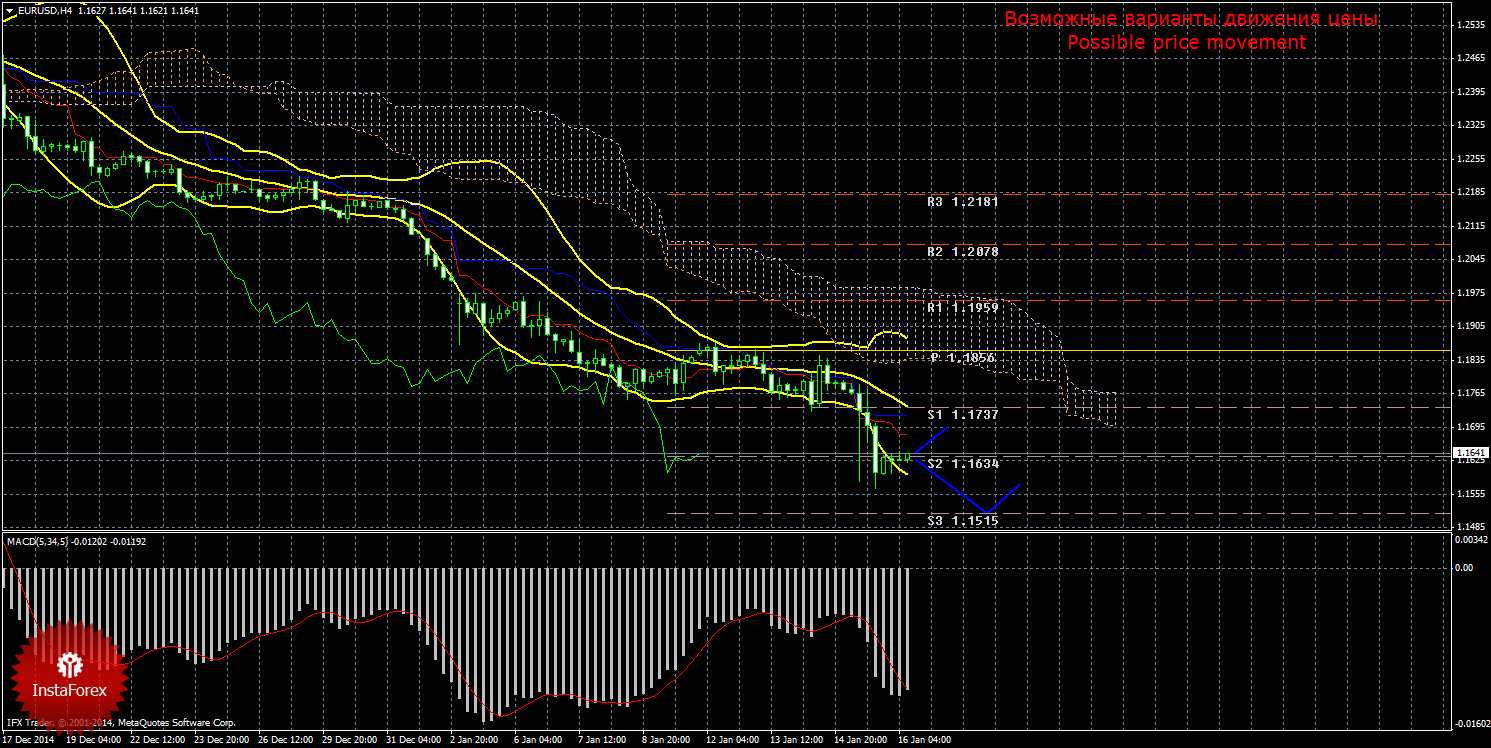Select the EURUSD,H4 chart title
The image size is (1491, 748).
[x=44, y=10]
